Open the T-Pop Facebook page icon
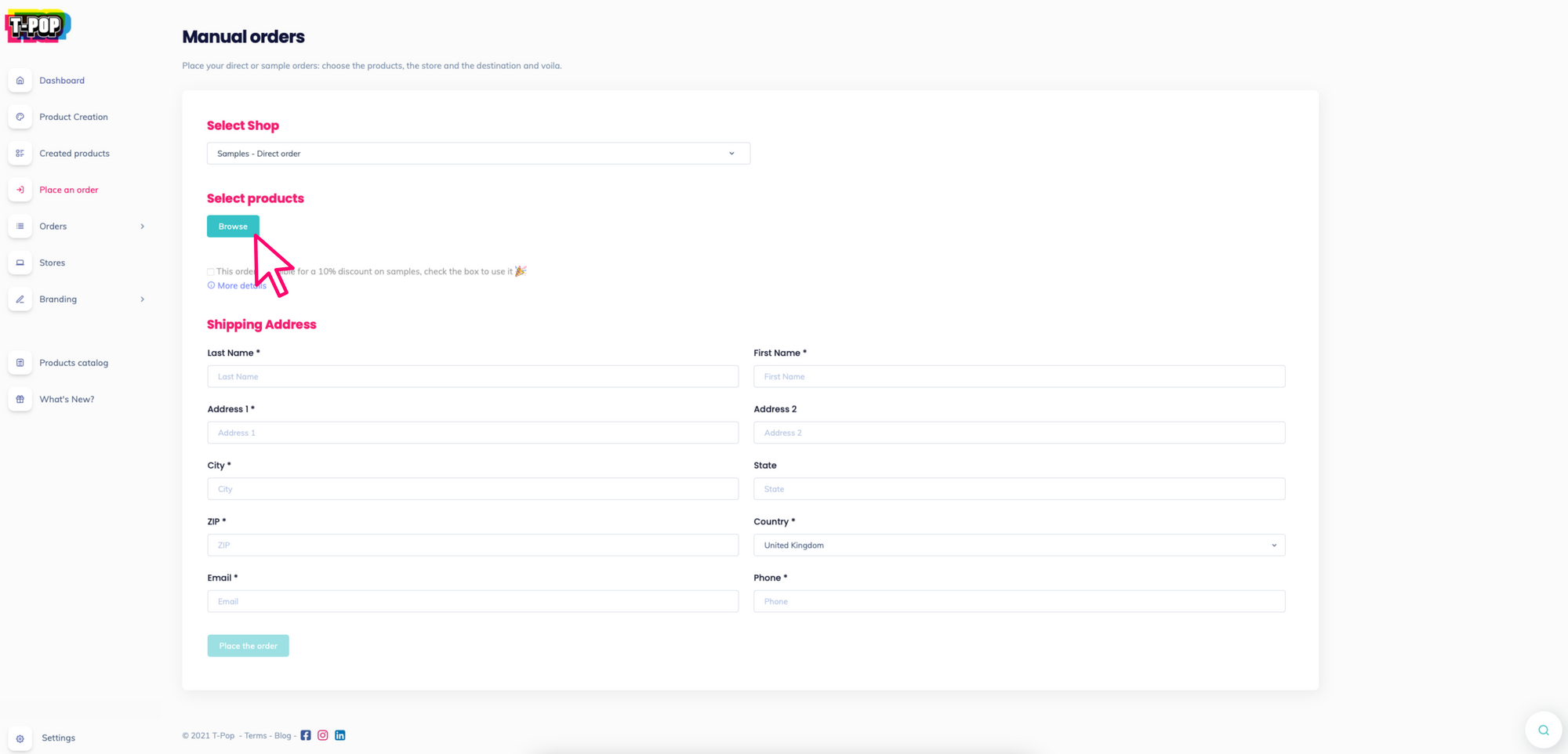 pyautogui.click(x=306, y=735)
